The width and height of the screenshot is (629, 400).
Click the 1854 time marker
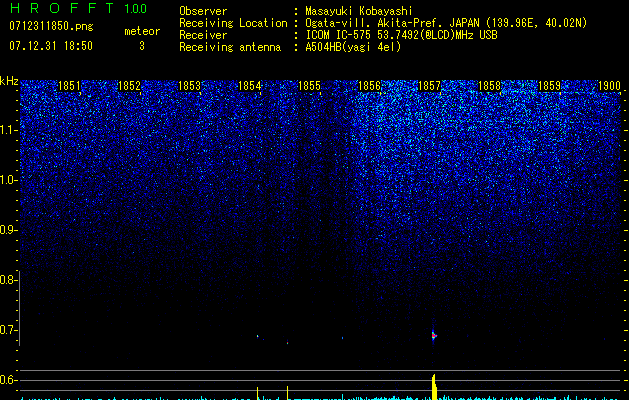[250, 86]
